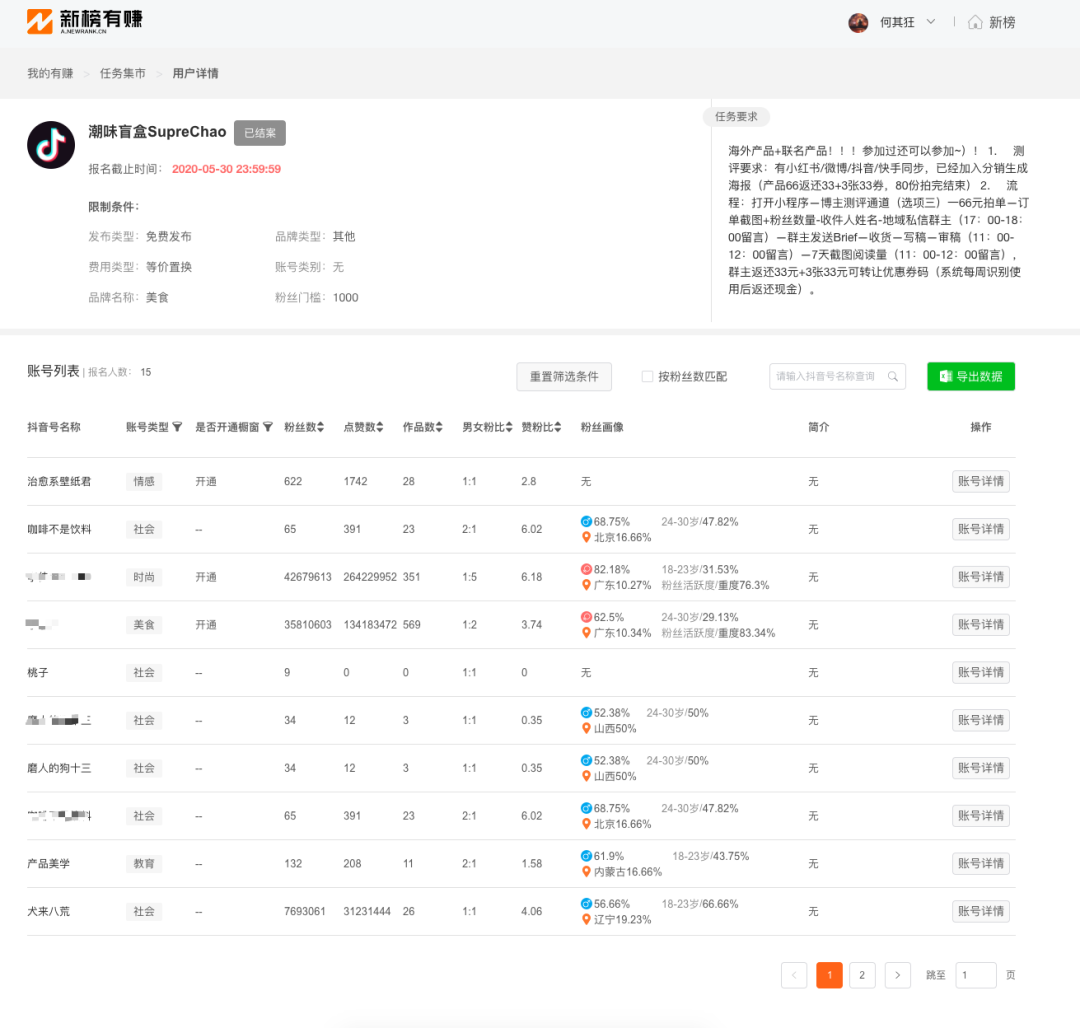This screenshot has width=1080, height=1028.
Task: Sort by 男女粉比 column arrows
Action: 506,427
